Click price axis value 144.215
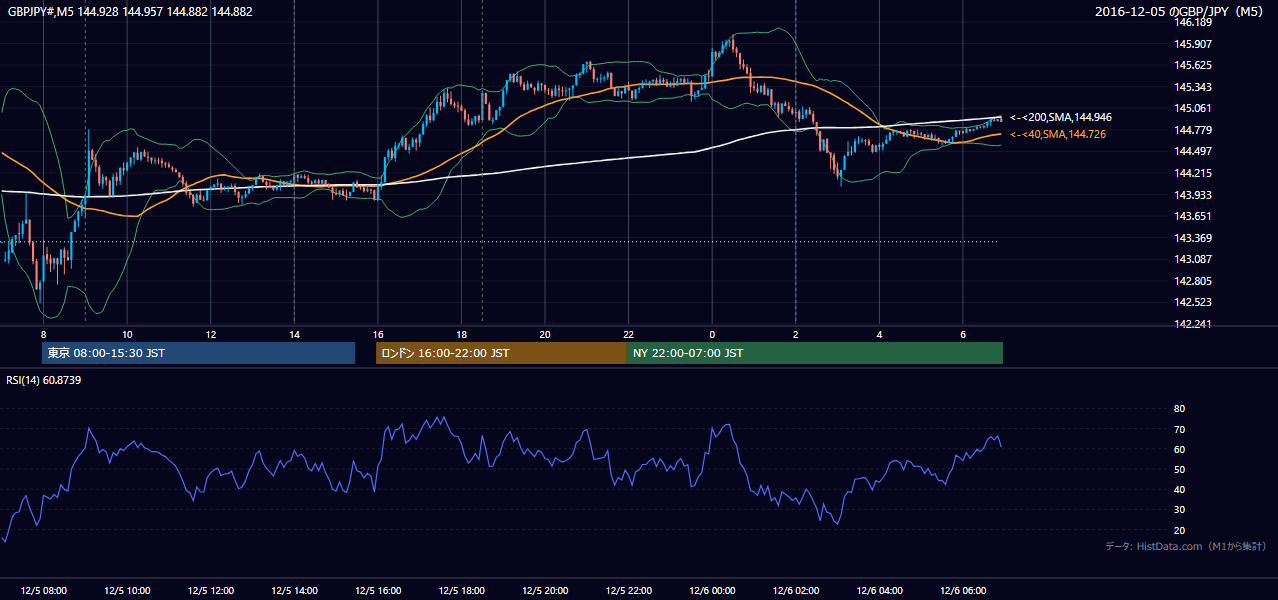 click(x=1192, y=173)
